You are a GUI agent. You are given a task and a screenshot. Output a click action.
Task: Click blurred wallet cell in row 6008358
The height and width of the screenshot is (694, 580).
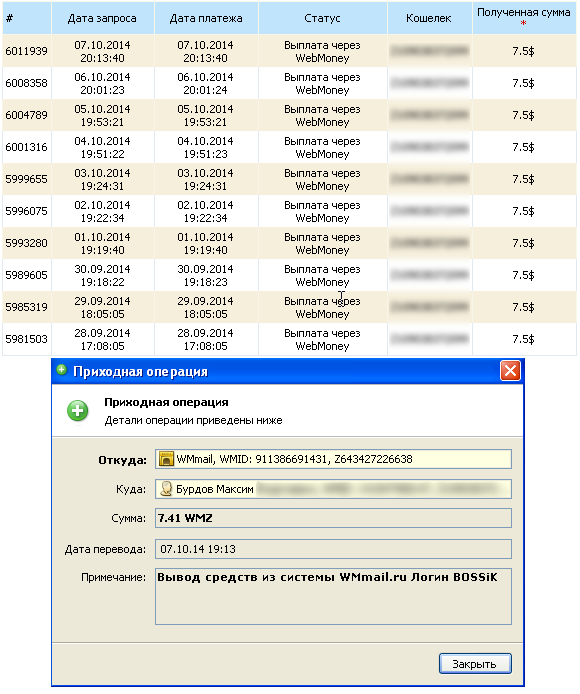[429, 83]
